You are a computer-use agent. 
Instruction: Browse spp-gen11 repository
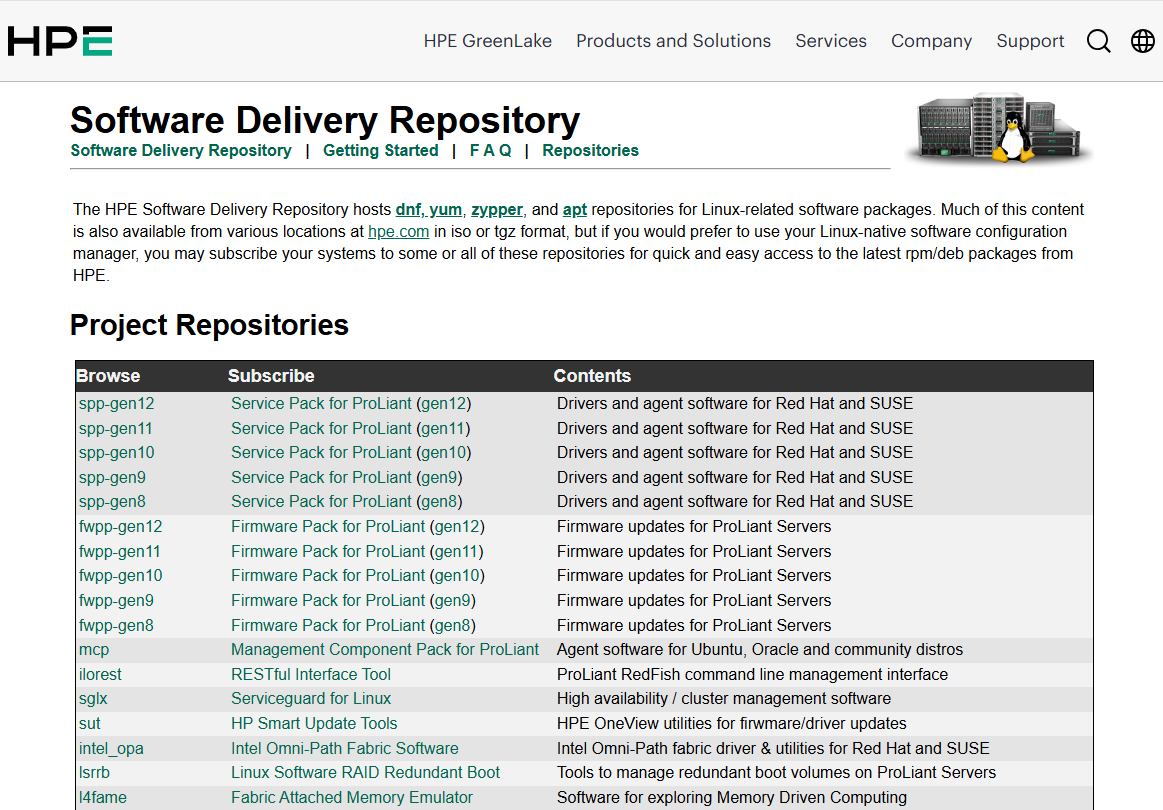(x=116, y=429)
